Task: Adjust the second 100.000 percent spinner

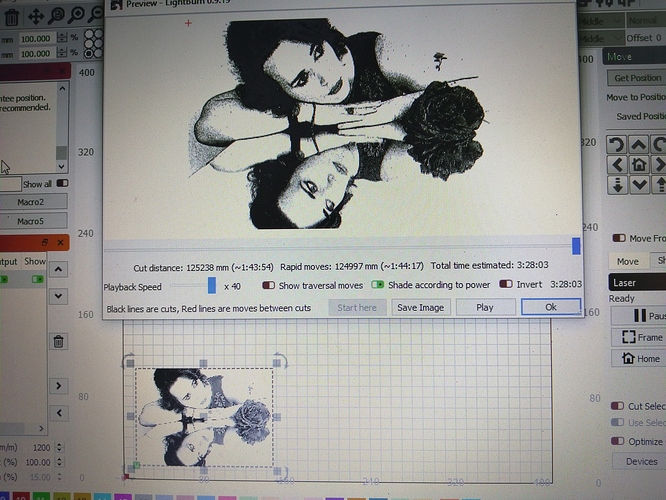Action: point(62,53)
